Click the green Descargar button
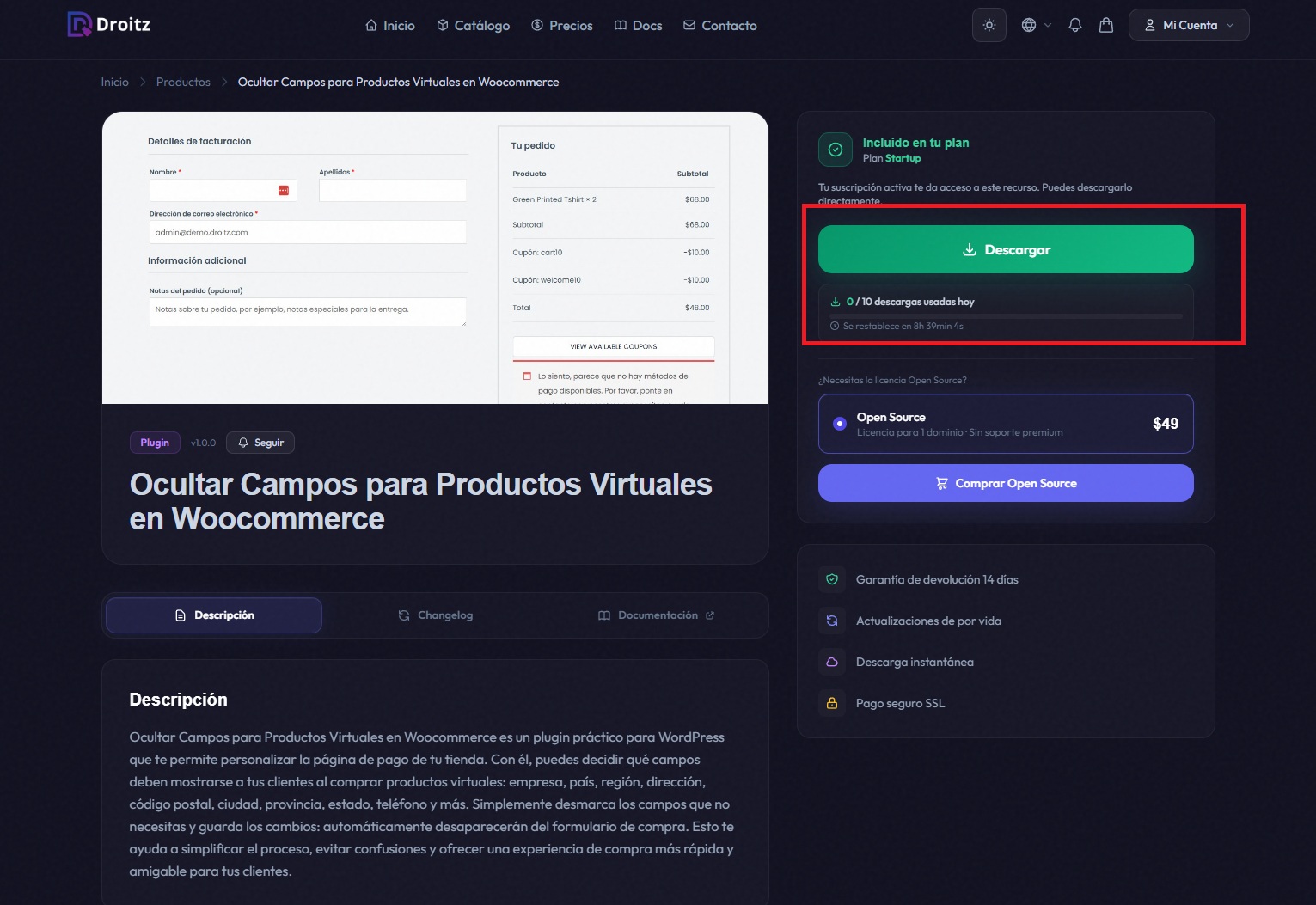Image resolution: width=1316 pixels, height=905 pixels. point(1006,249)
